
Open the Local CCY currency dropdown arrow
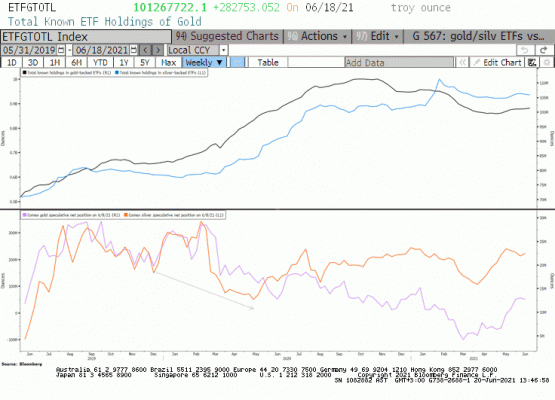pyautogui.click(x=223, y=50)
